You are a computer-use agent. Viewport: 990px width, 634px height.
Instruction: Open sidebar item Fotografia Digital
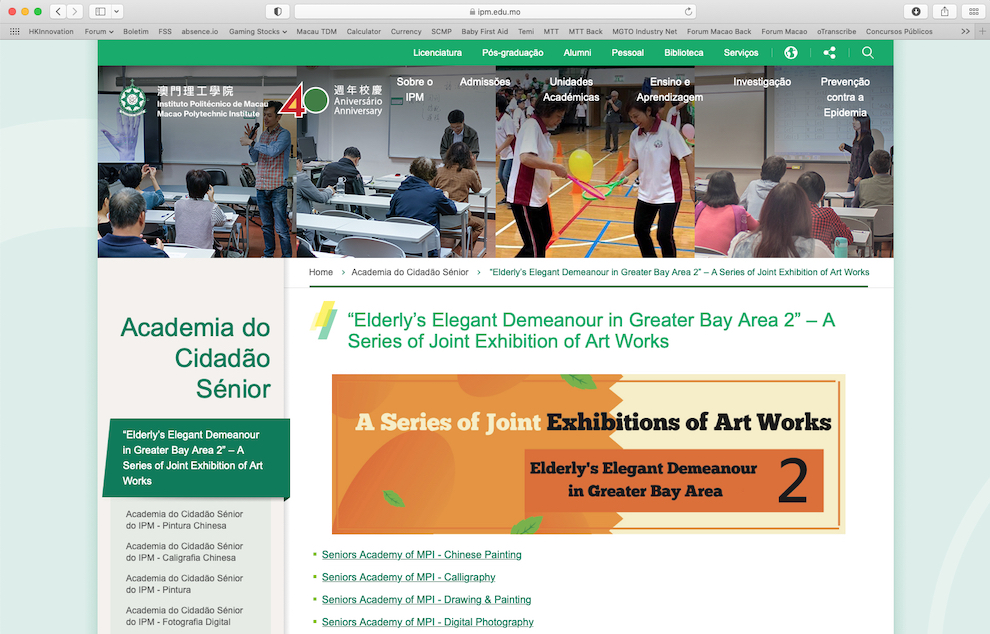coord(184,616)
